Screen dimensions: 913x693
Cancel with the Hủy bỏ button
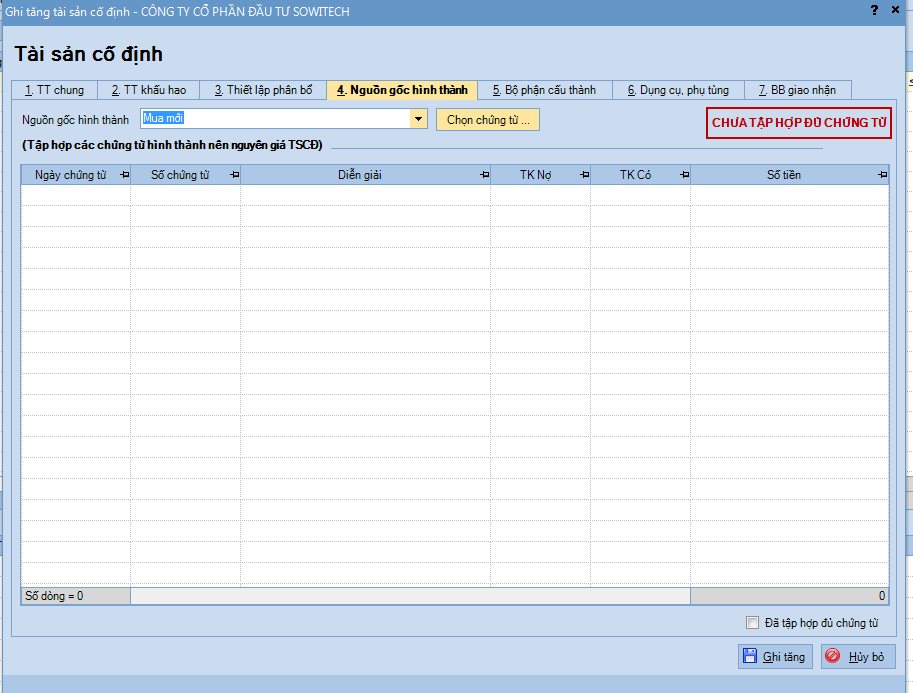pos(858,657)
